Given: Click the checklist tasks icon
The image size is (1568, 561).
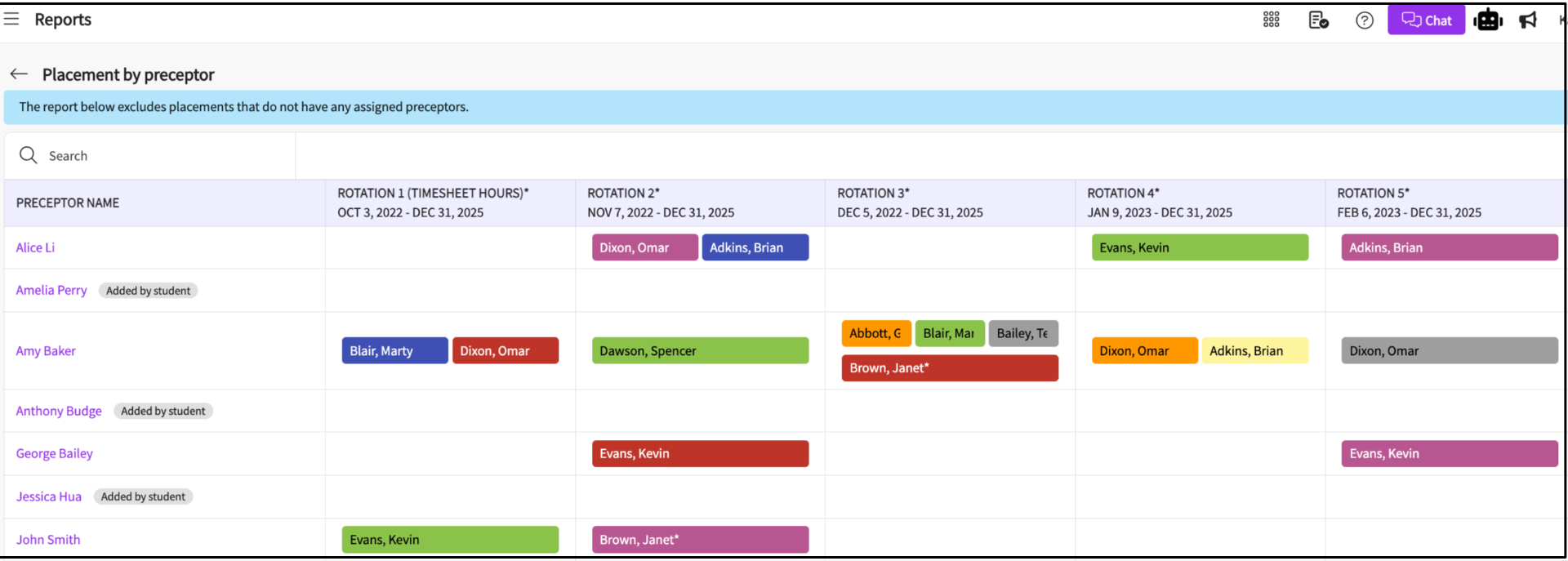Looking at the screenshot, I should (x=1318, y=20).
